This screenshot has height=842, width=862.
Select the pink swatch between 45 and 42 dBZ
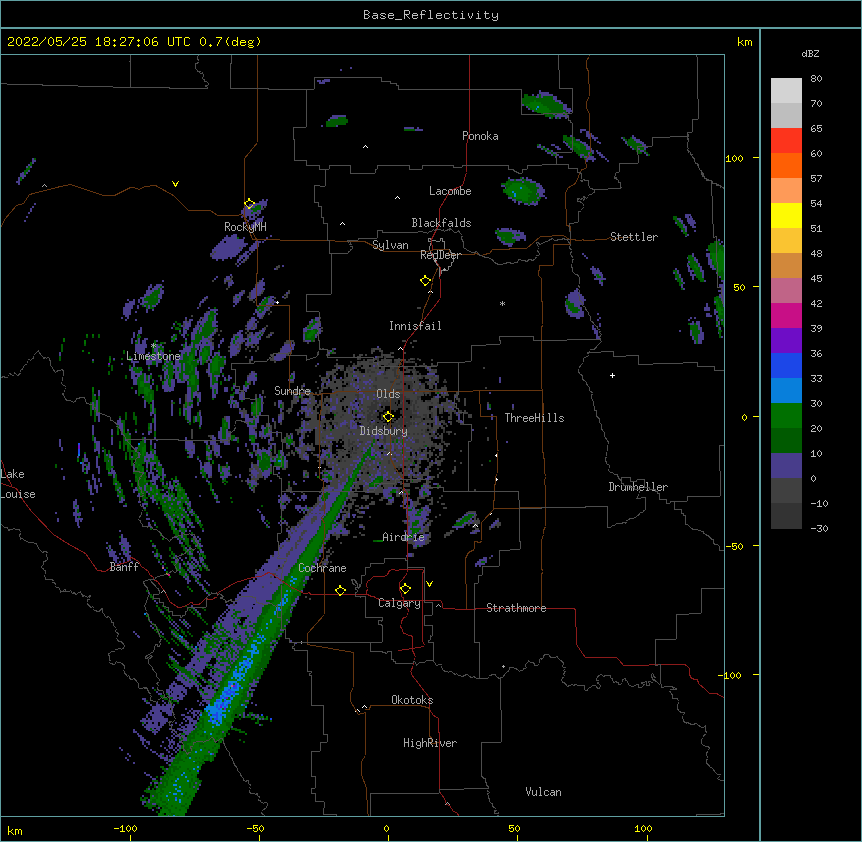786,291
